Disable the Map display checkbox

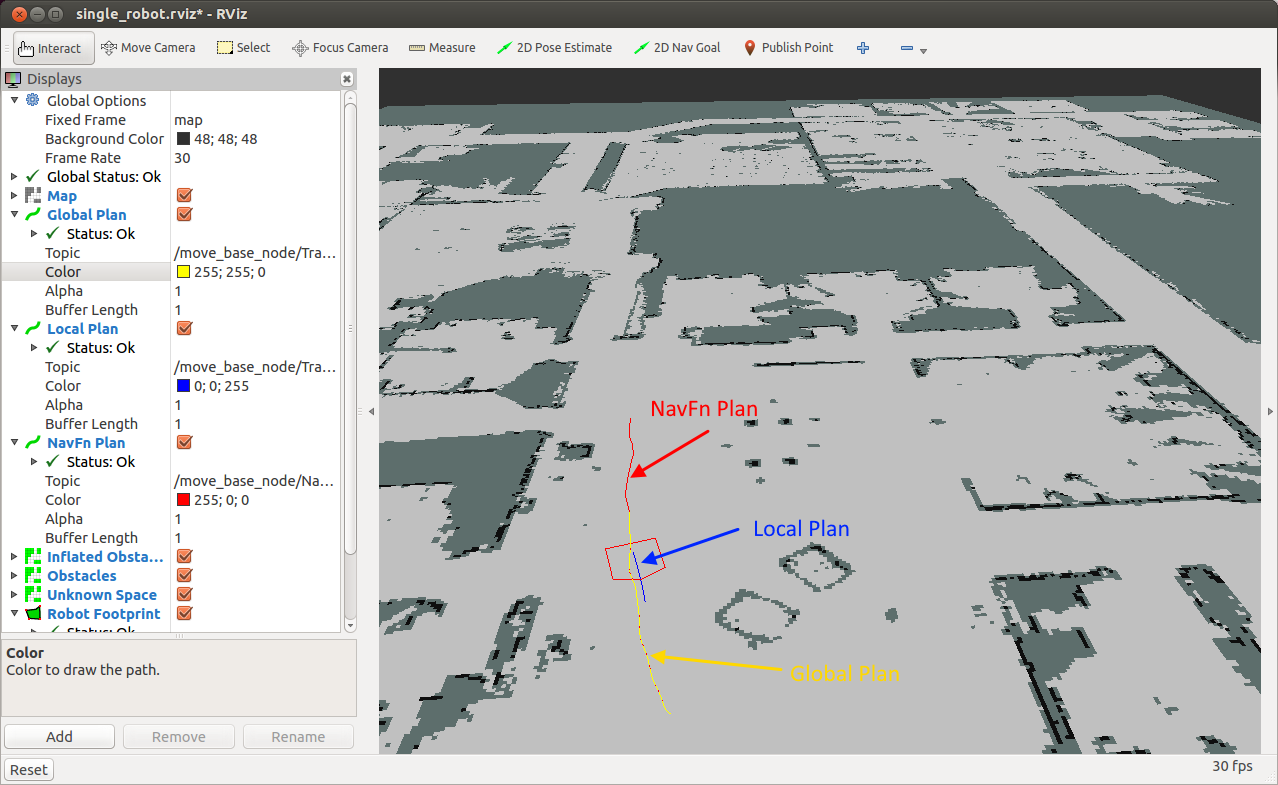(184, 195)
